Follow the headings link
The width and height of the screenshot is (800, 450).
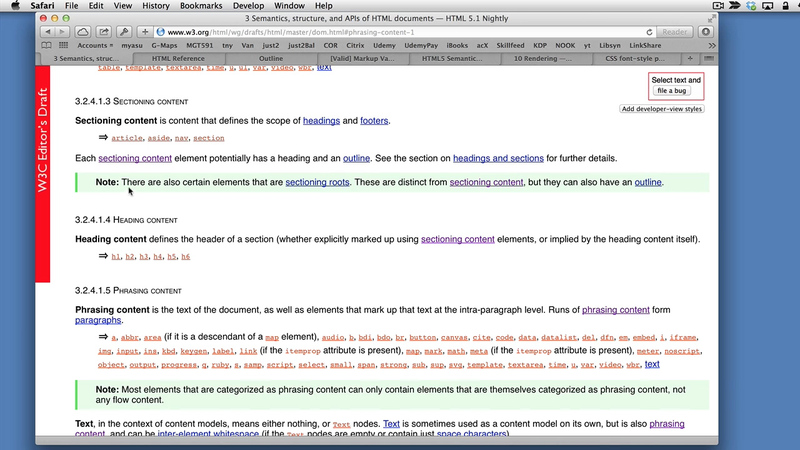point(321,121)
